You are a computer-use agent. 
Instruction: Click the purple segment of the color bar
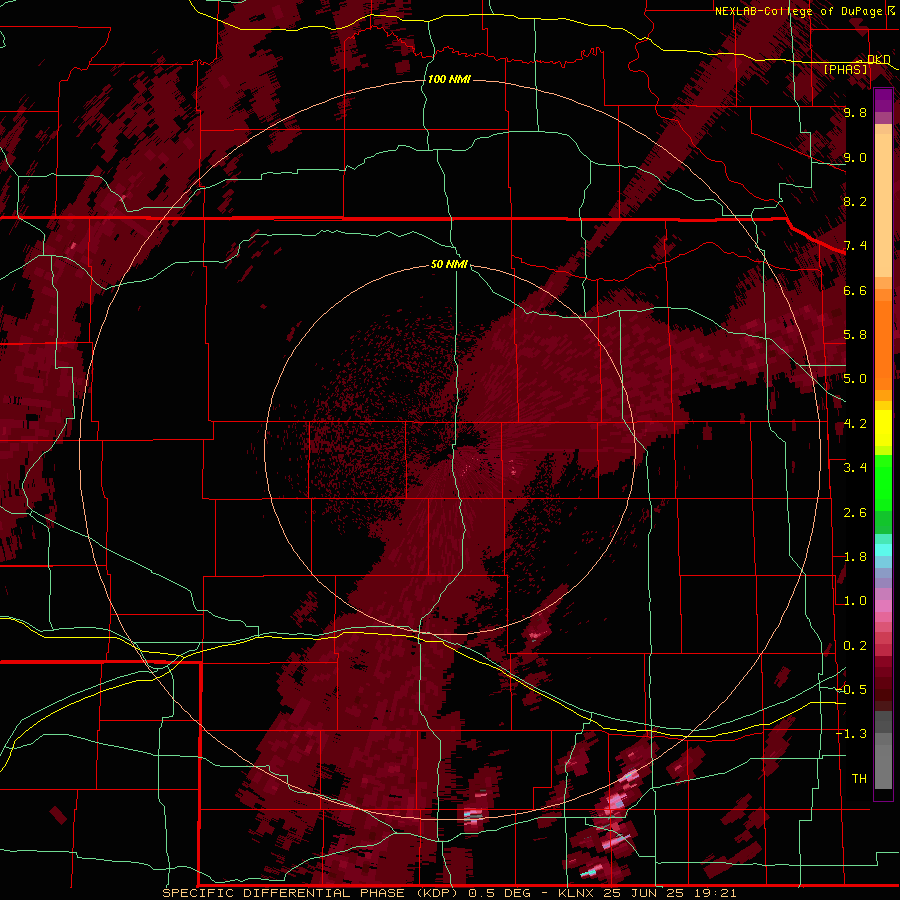[883, 100]
